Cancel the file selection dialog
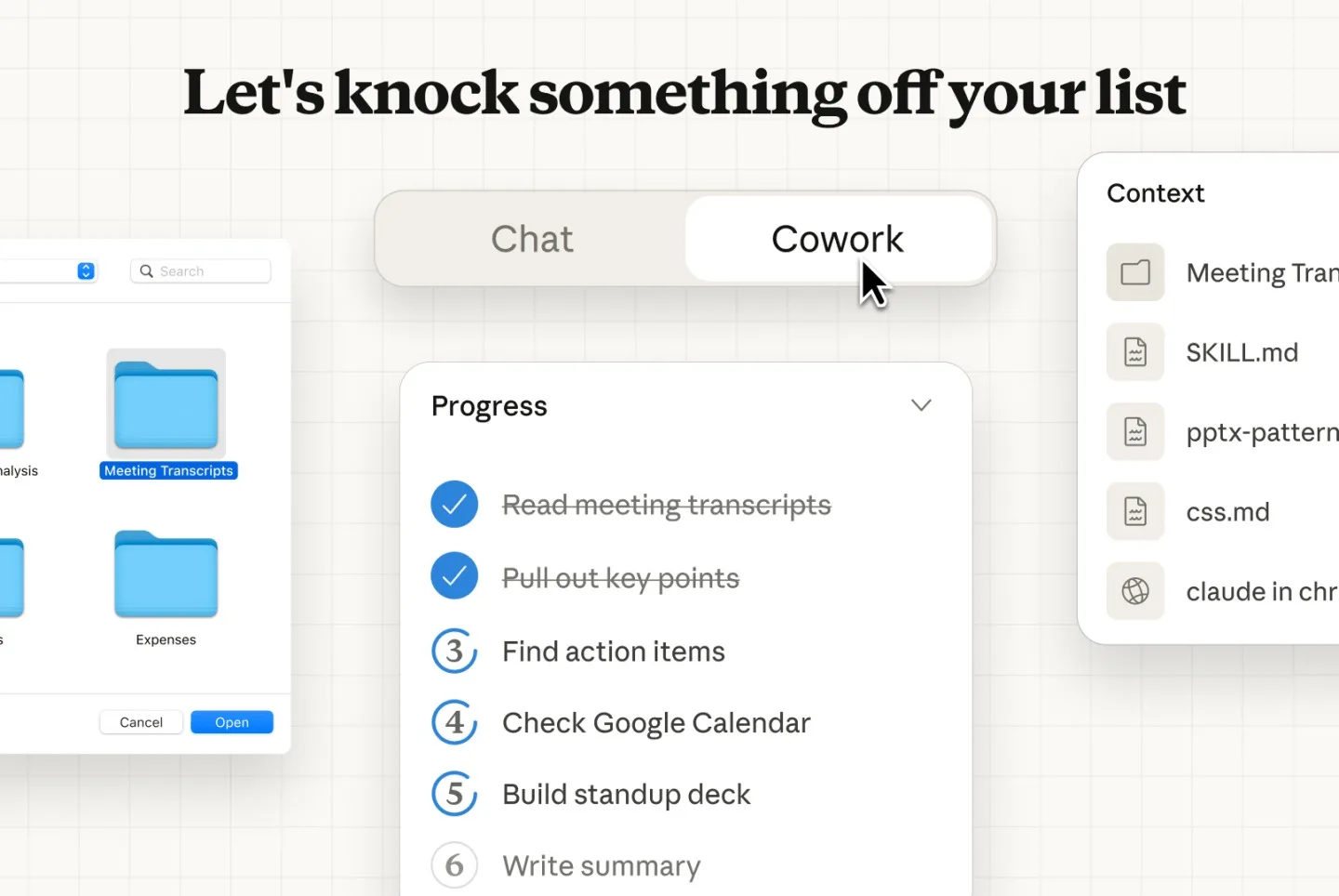Screen dimensions: 1339x896 140,722
